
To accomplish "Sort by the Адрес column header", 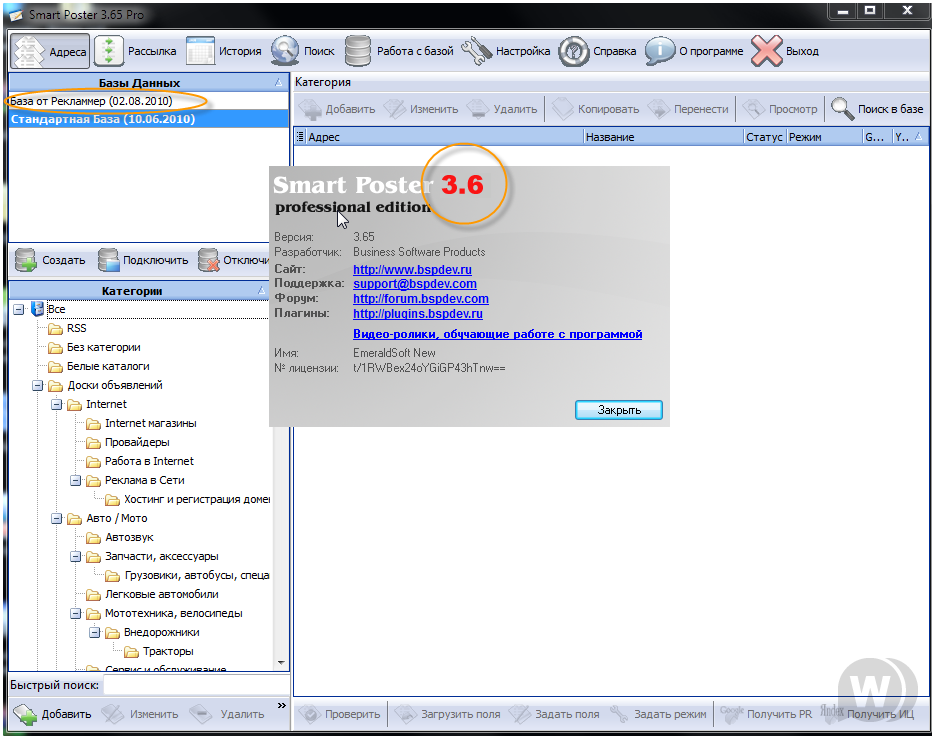I will (444, 137).
